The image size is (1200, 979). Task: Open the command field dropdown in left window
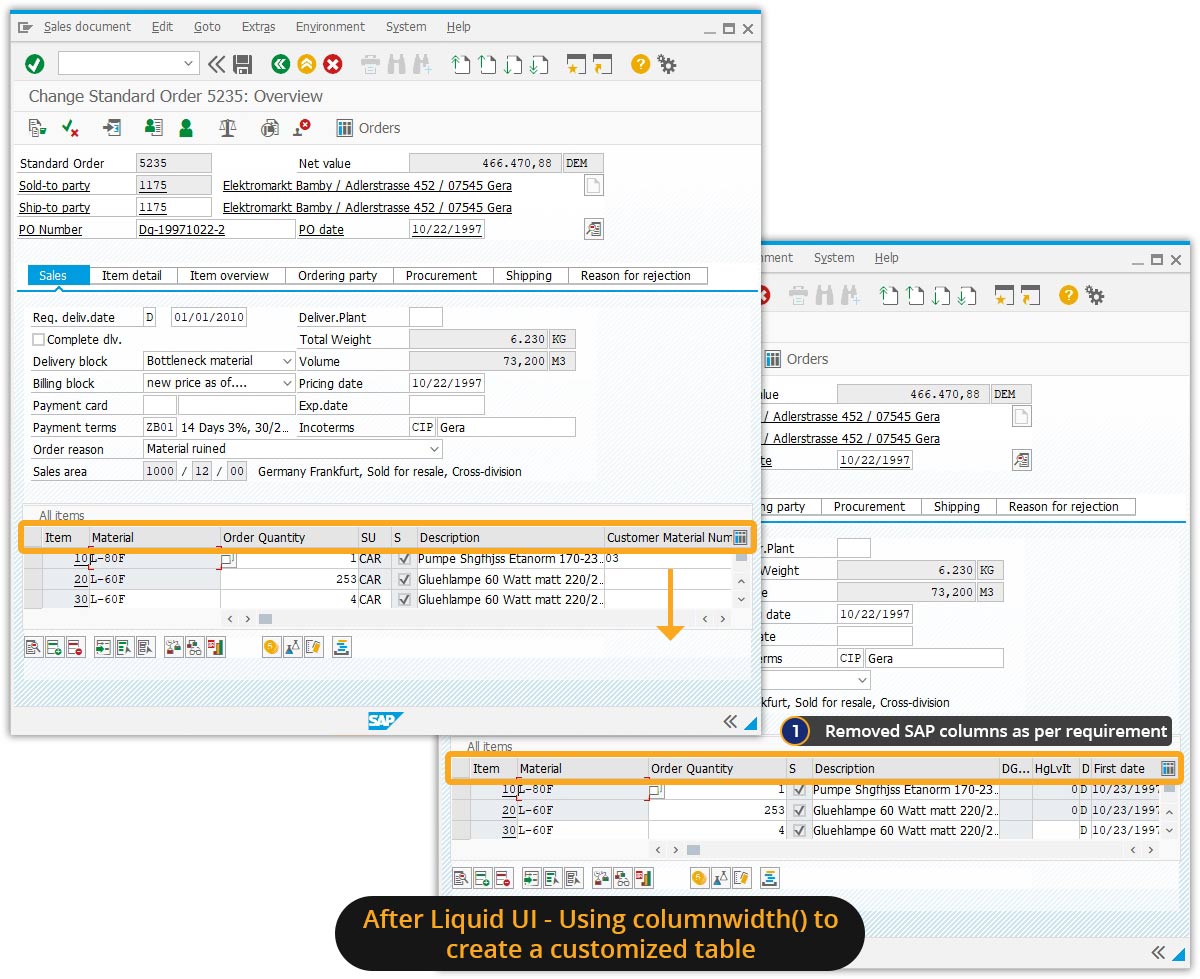point(189,64)
